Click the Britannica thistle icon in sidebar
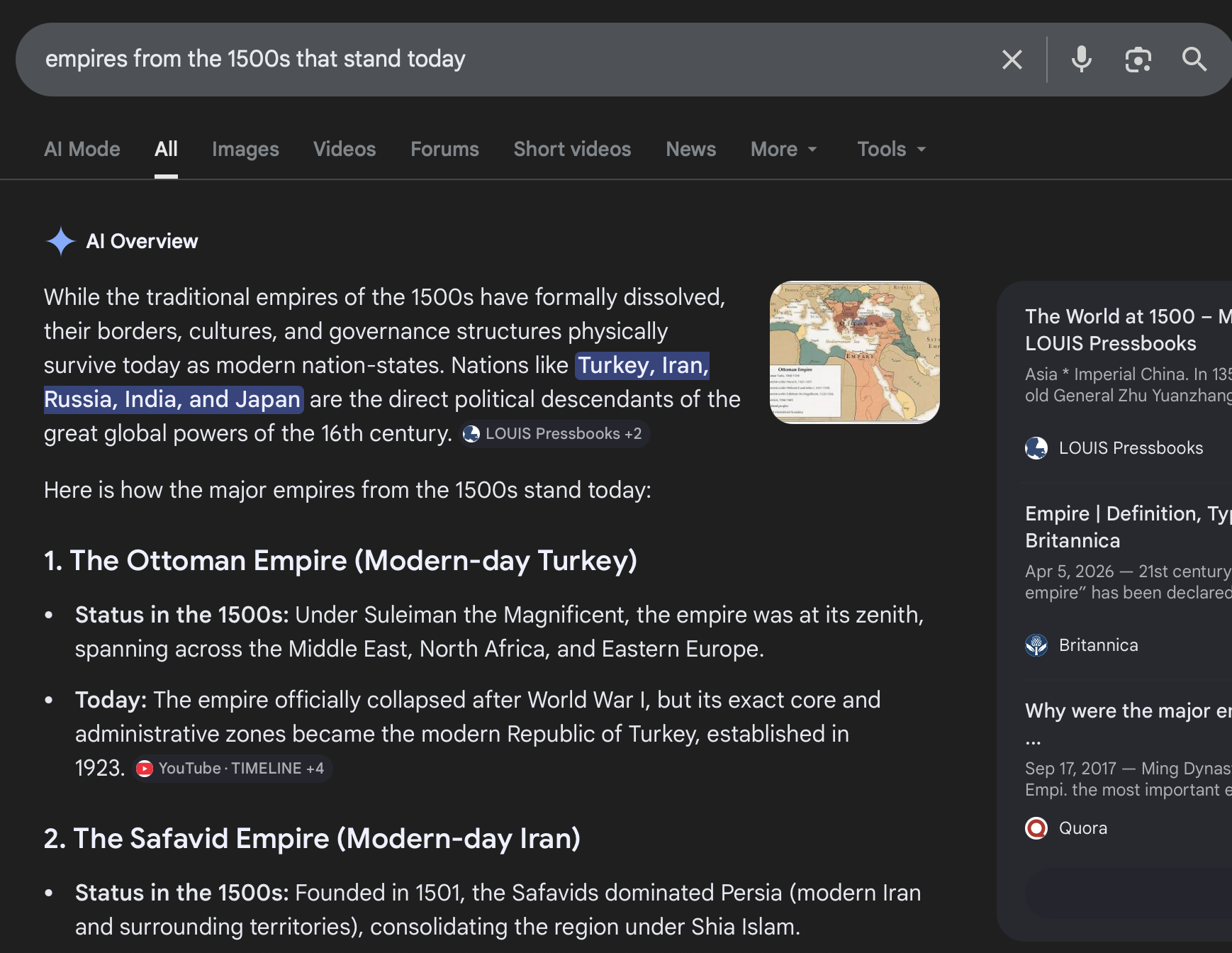 [1036, 645]
